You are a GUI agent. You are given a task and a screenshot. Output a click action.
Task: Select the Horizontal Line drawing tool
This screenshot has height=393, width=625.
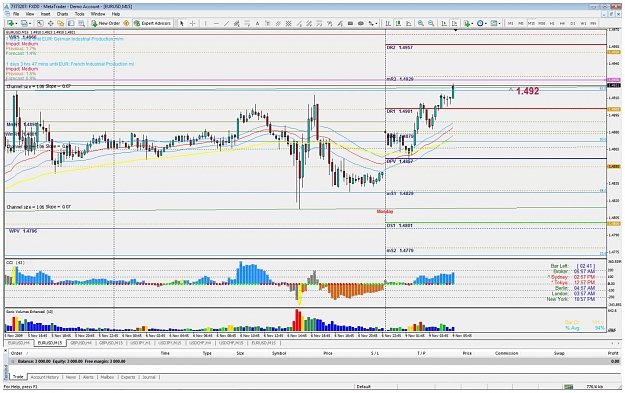coord(216,23)
